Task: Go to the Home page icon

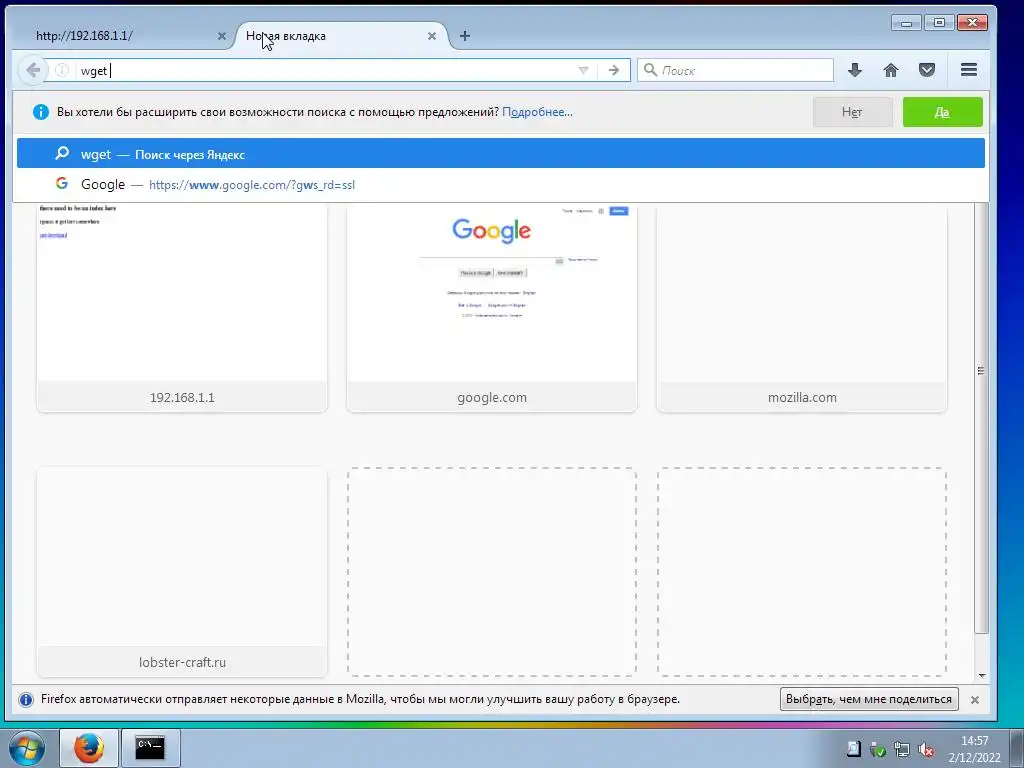Action: [x=891, y=70]
